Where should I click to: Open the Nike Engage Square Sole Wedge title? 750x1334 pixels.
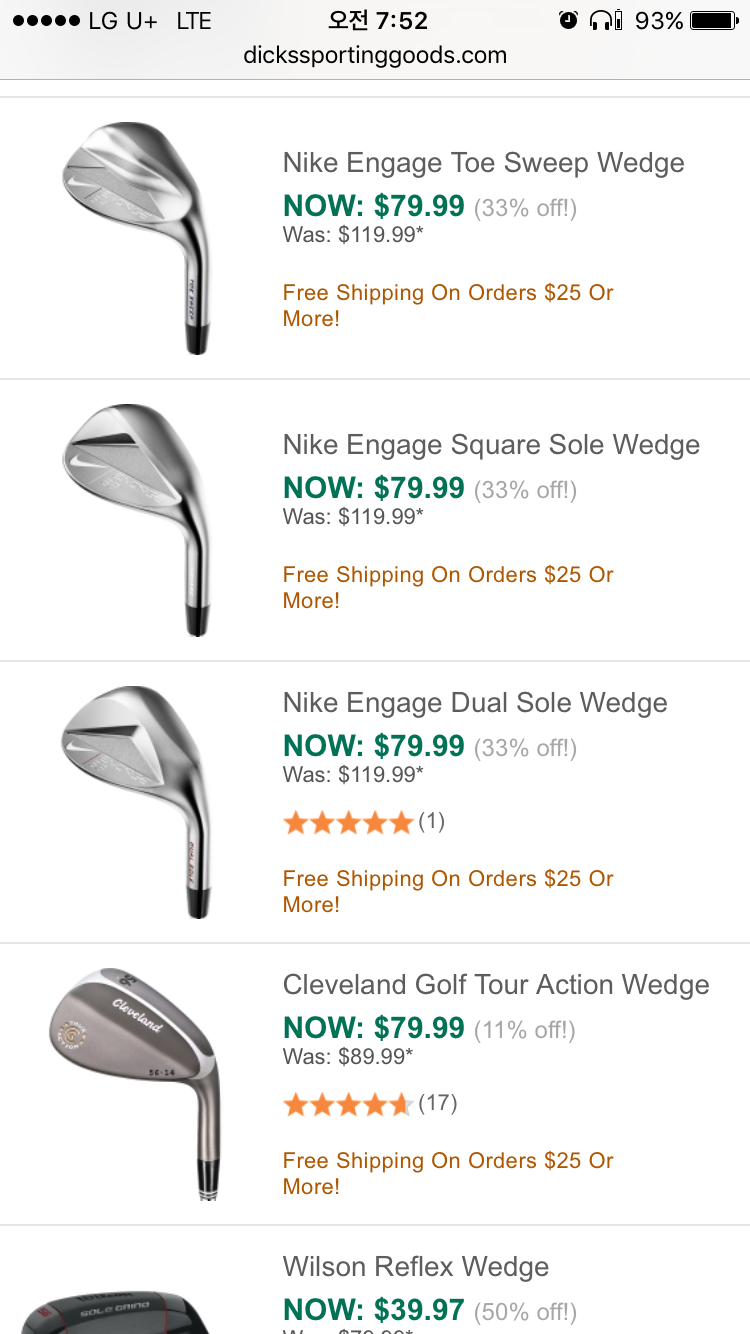[x=491, y=445]
